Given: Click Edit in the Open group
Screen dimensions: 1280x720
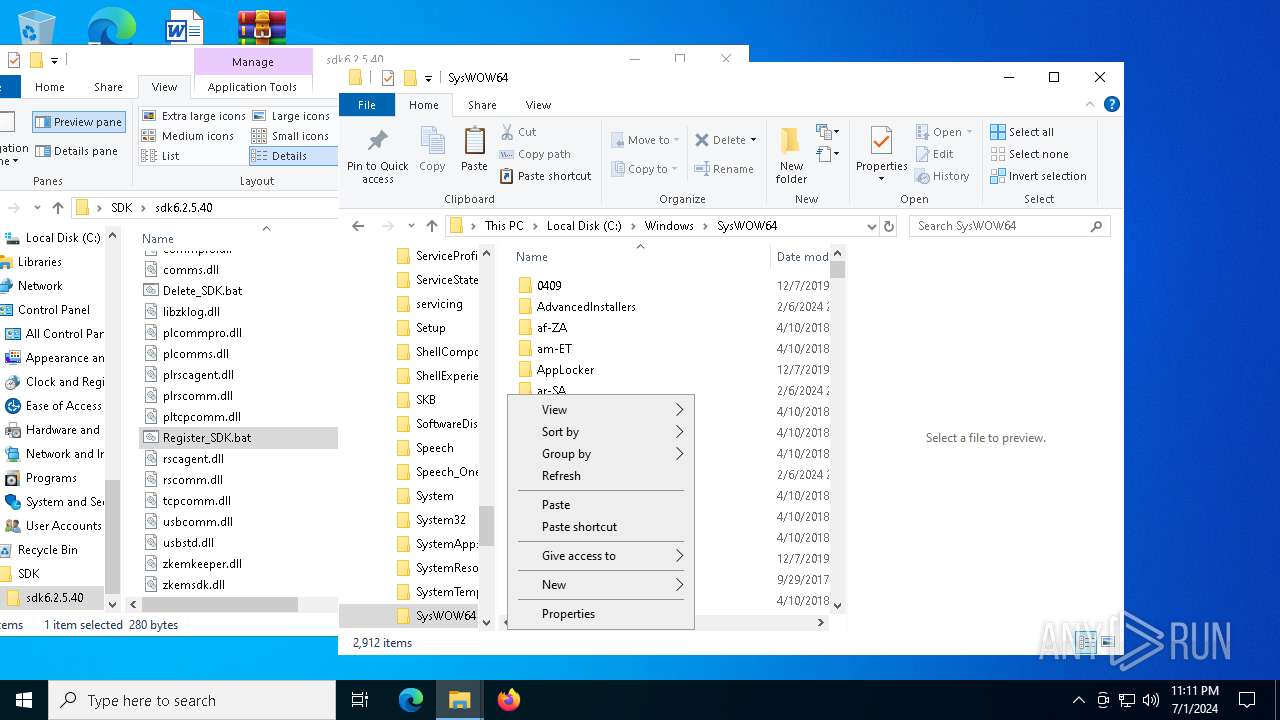Looking at the screenshot, I should 935,154.
